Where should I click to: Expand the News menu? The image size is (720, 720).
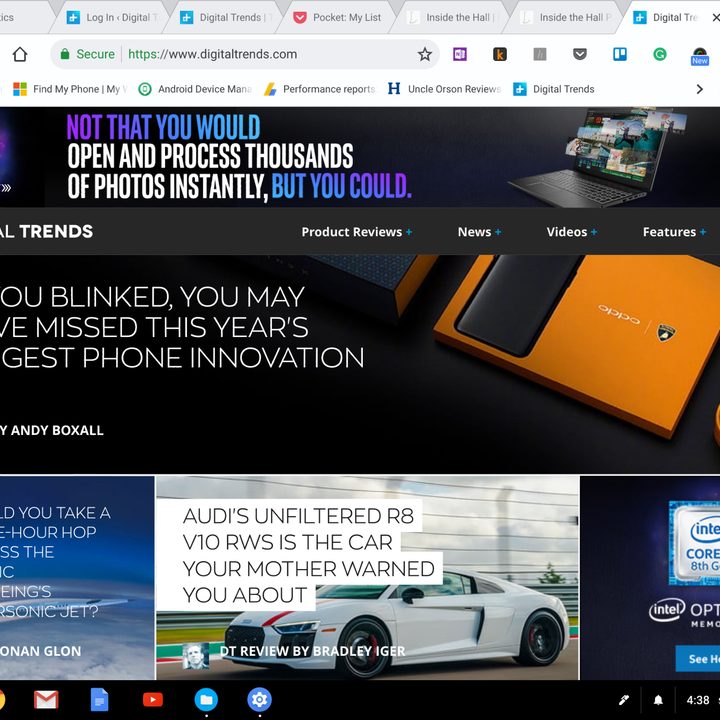tap(479, 232)
